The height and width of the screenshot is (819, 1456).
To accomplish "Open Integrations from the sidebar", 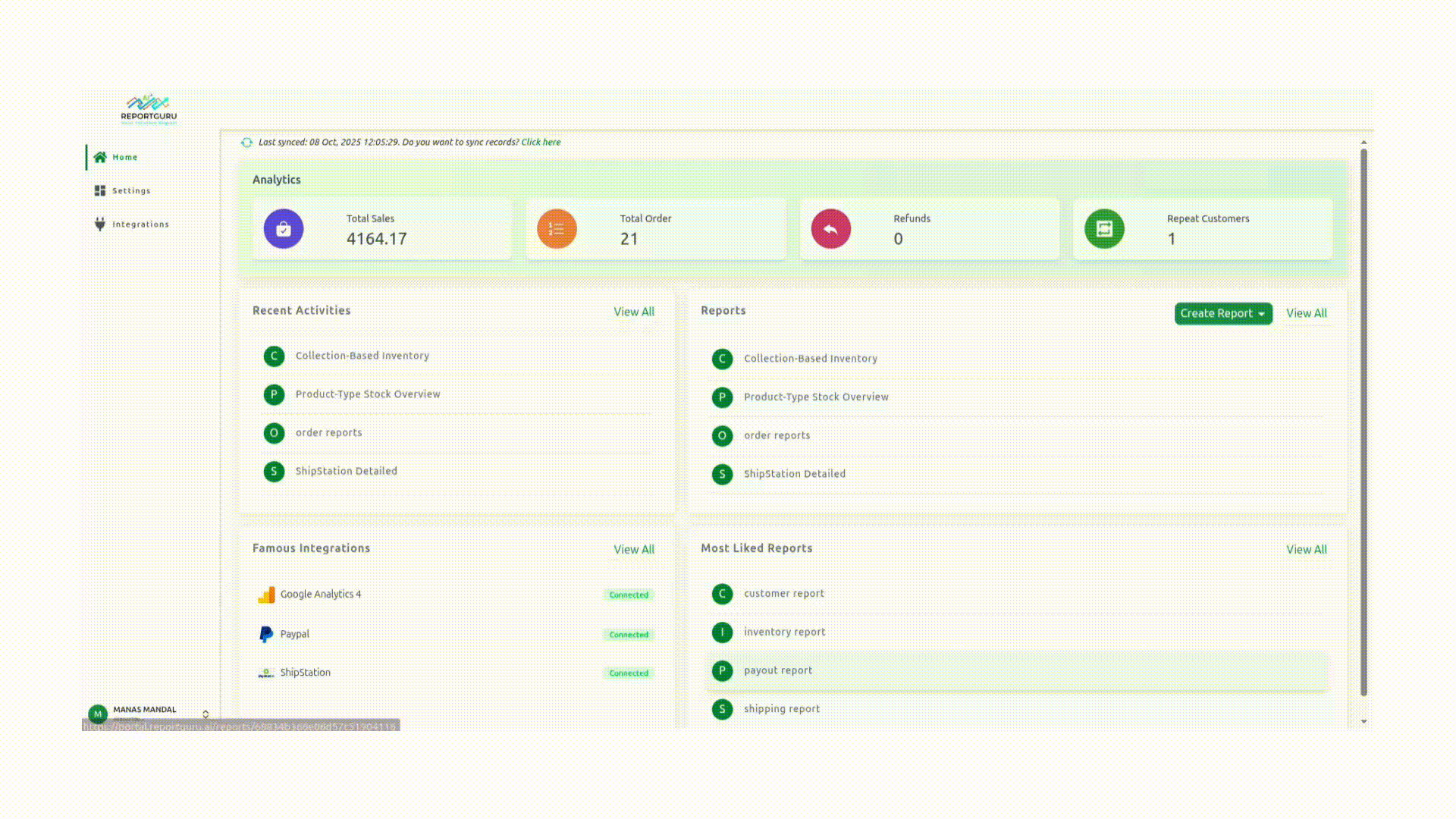I will pyautogui.click(x=140, y=224).
